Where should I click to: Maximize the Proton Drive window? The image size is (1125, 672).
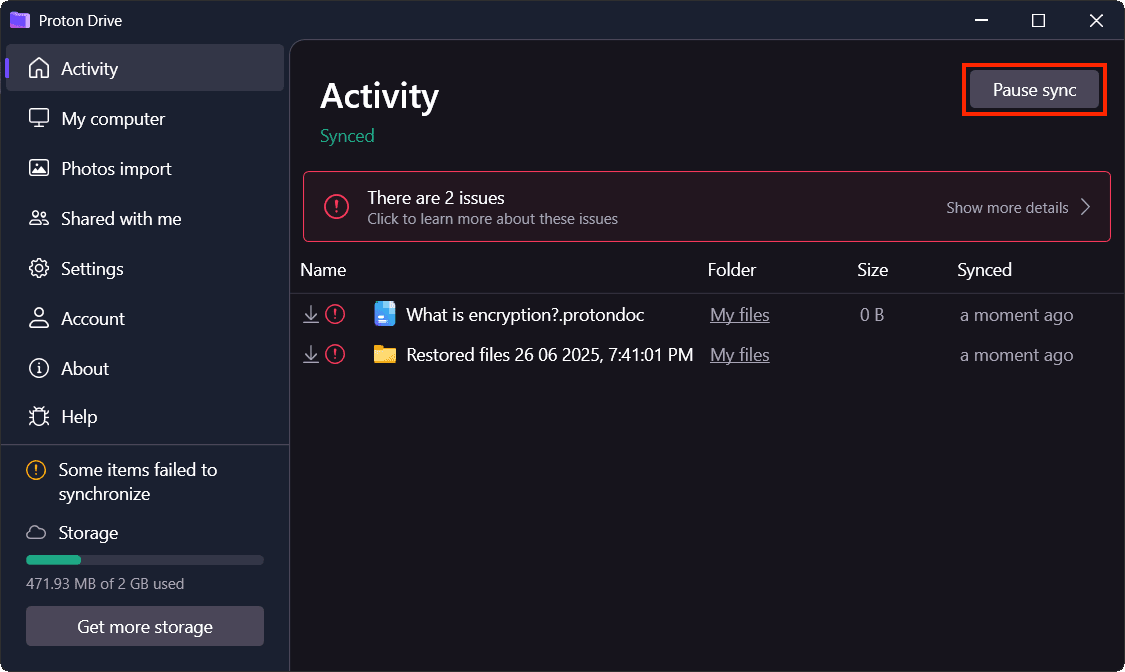[1038, 20]
